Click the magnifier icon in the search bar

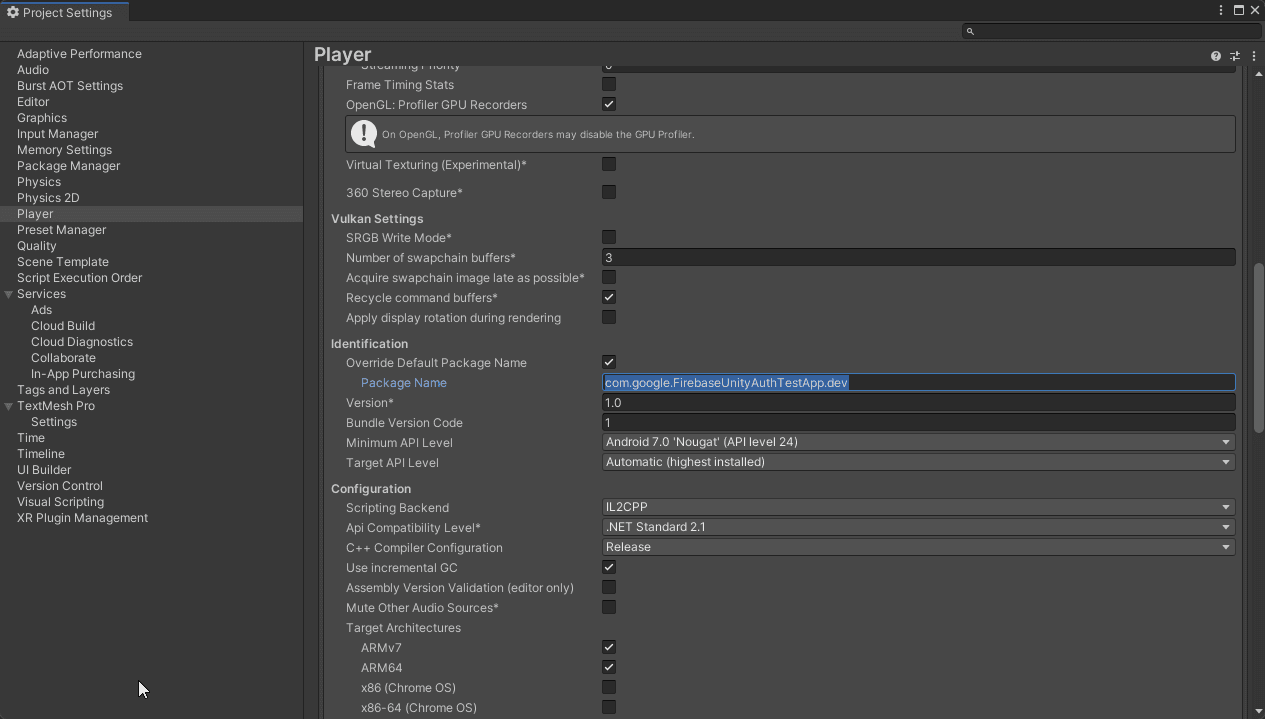point(969,31)
